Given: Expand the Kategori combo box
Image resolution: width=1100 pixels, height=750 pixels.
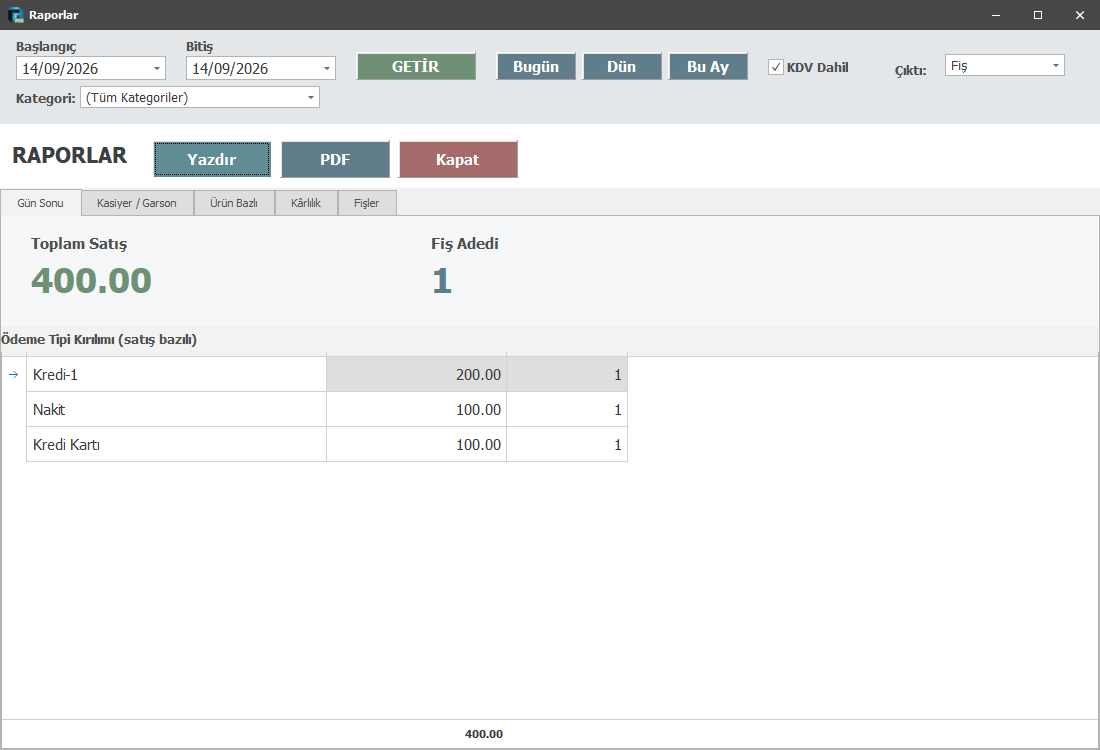Looking at the screenshot, I should [x=311, y=98].
